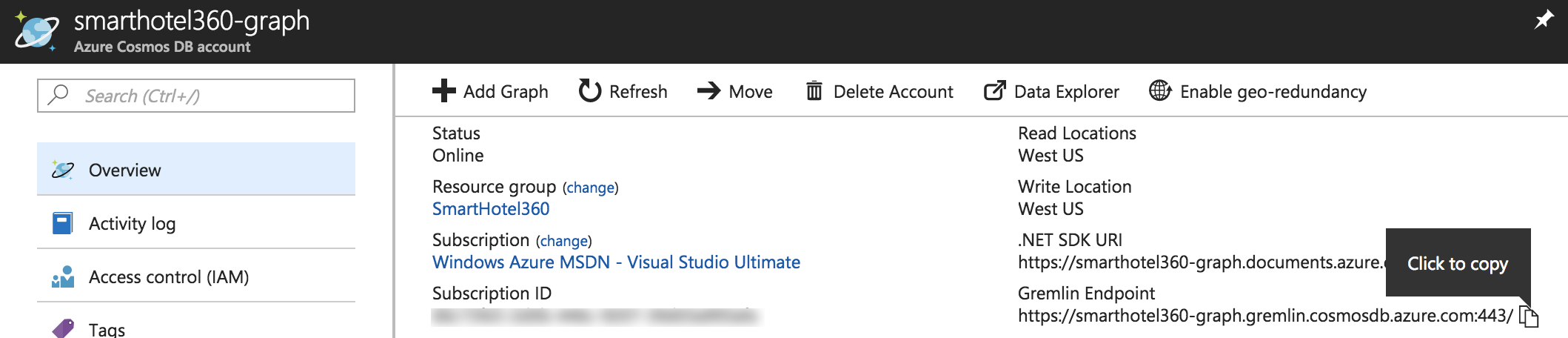
Task: Open the SmartHotel360 resource group link
Action: (491, 209)
